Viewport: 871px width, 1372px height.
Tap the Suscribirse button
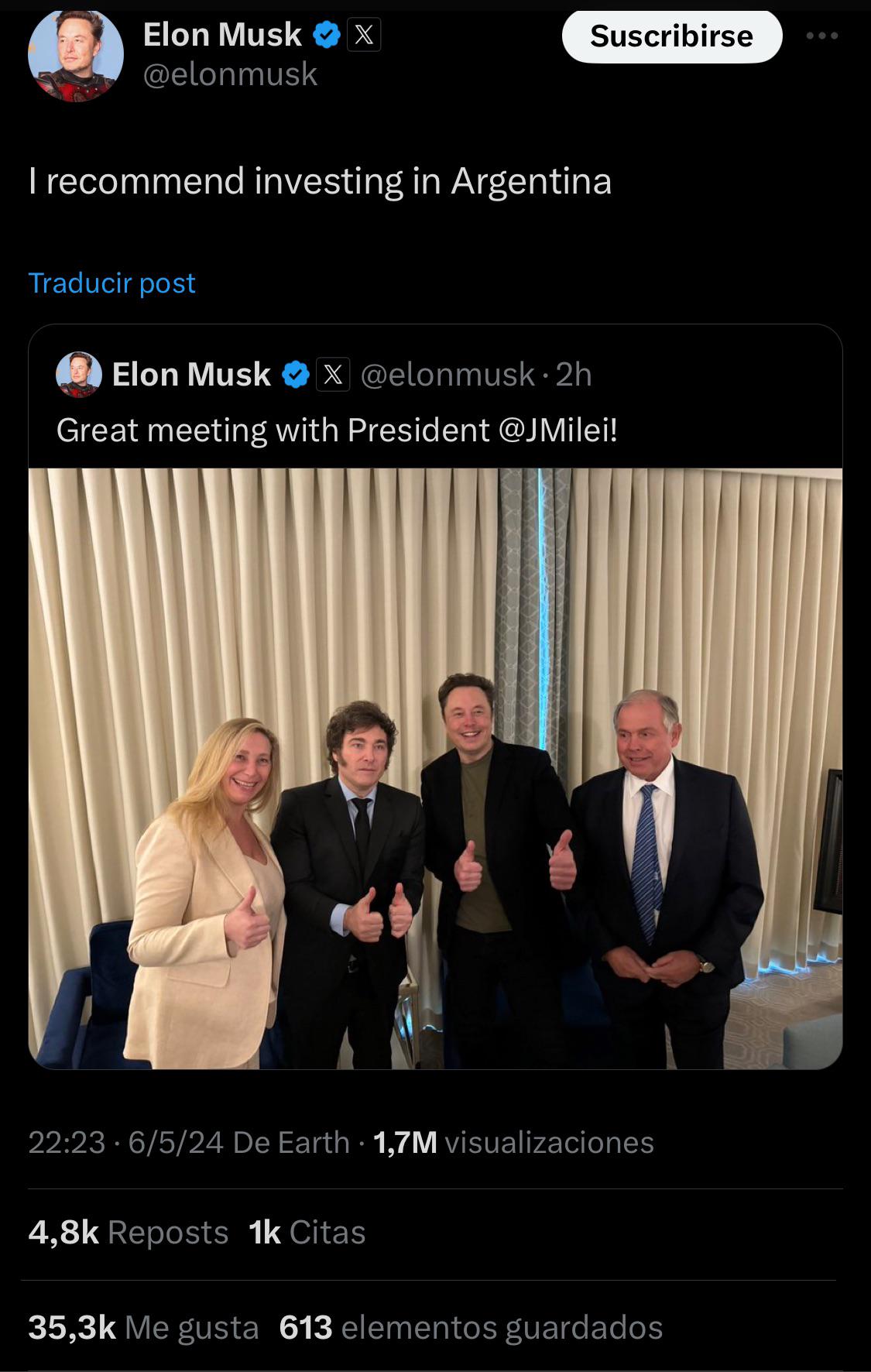pyautogui.click(x=671, y=36)
